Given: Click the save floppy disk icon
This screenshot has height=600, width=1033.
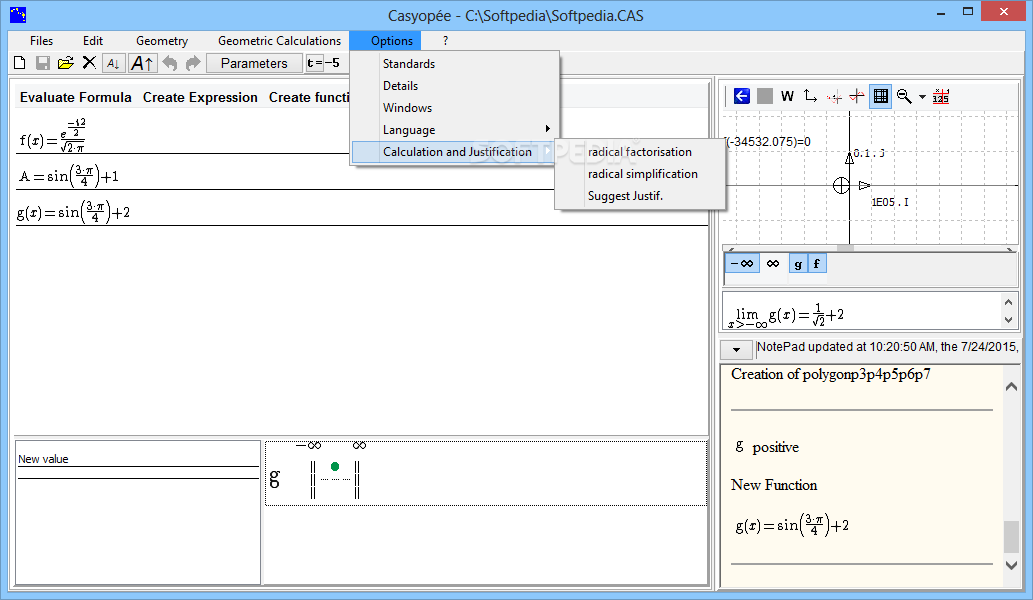Looking at the screenshot, I should click(x=43, y=63).
